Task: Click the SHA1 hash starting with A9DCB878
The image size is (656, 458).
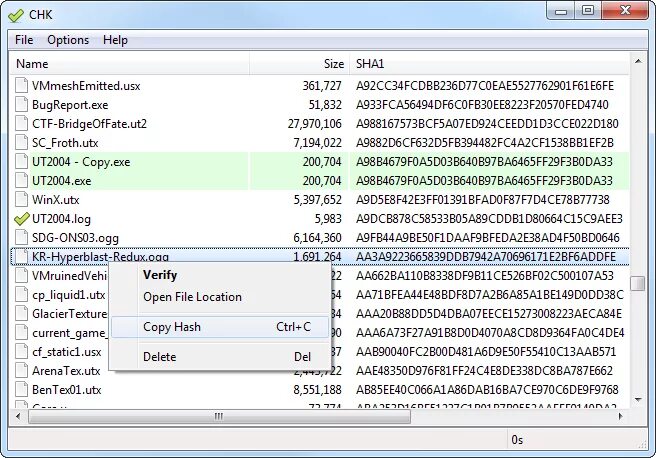Action: coord(489,219)
